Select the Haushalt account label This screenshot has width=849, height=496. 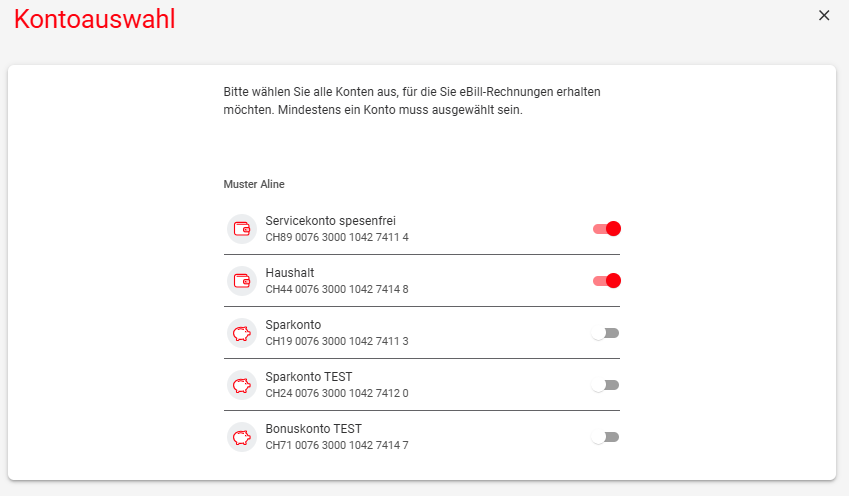pos(290,273)
